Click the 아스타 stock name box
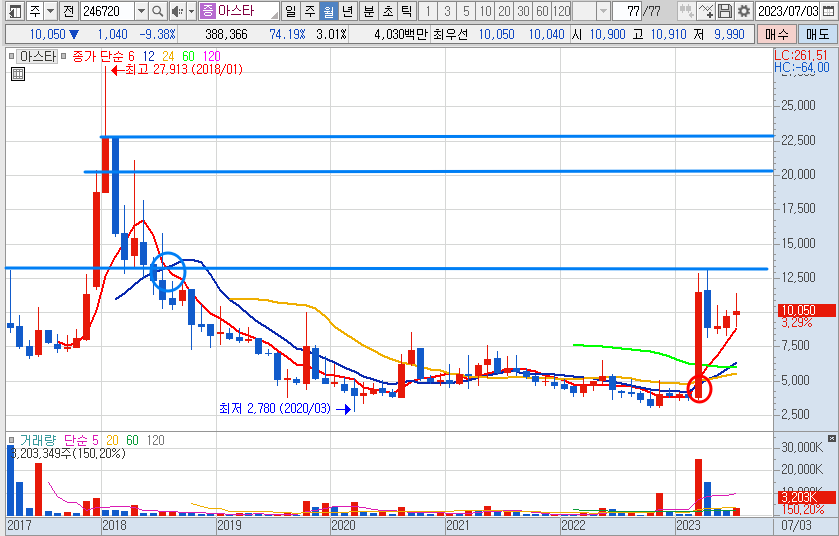Image resolution: width=839 pixels, height=536 pixels. coord(240,11)
